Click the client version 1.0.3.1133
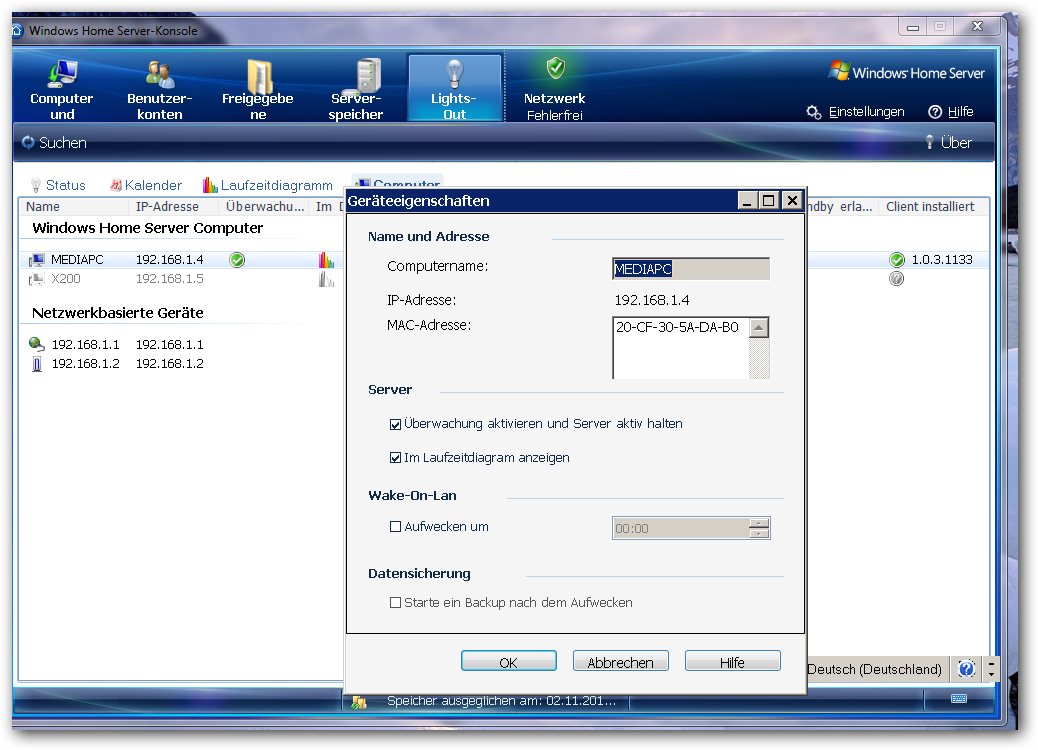Image resolution: width=1038 pixels, height=750 pixels. point(942,259)
